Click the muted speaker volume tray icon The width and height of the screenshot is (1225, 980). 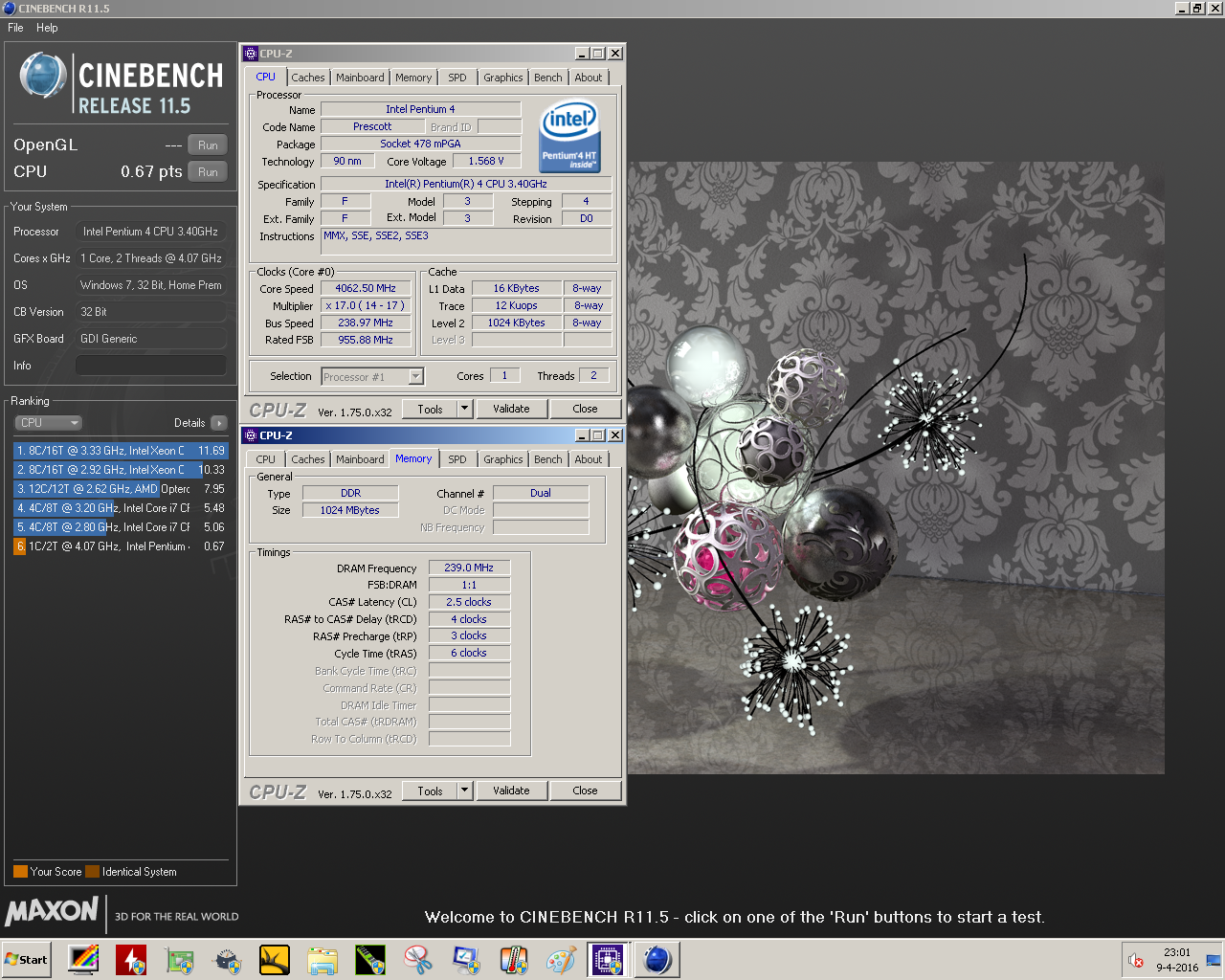pyautogui.click(x=1136, y=960)
